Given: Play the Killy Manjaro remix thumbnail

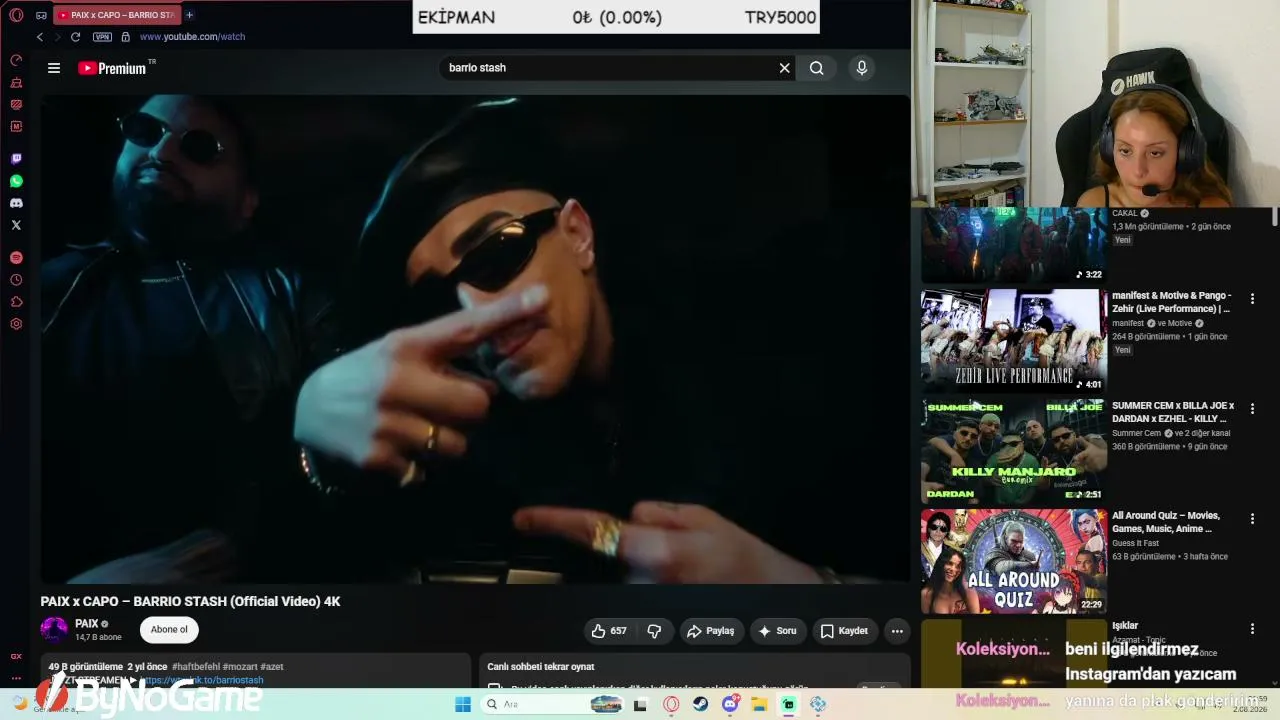Looking at the screenshot, I should (x=1014, y=451).
